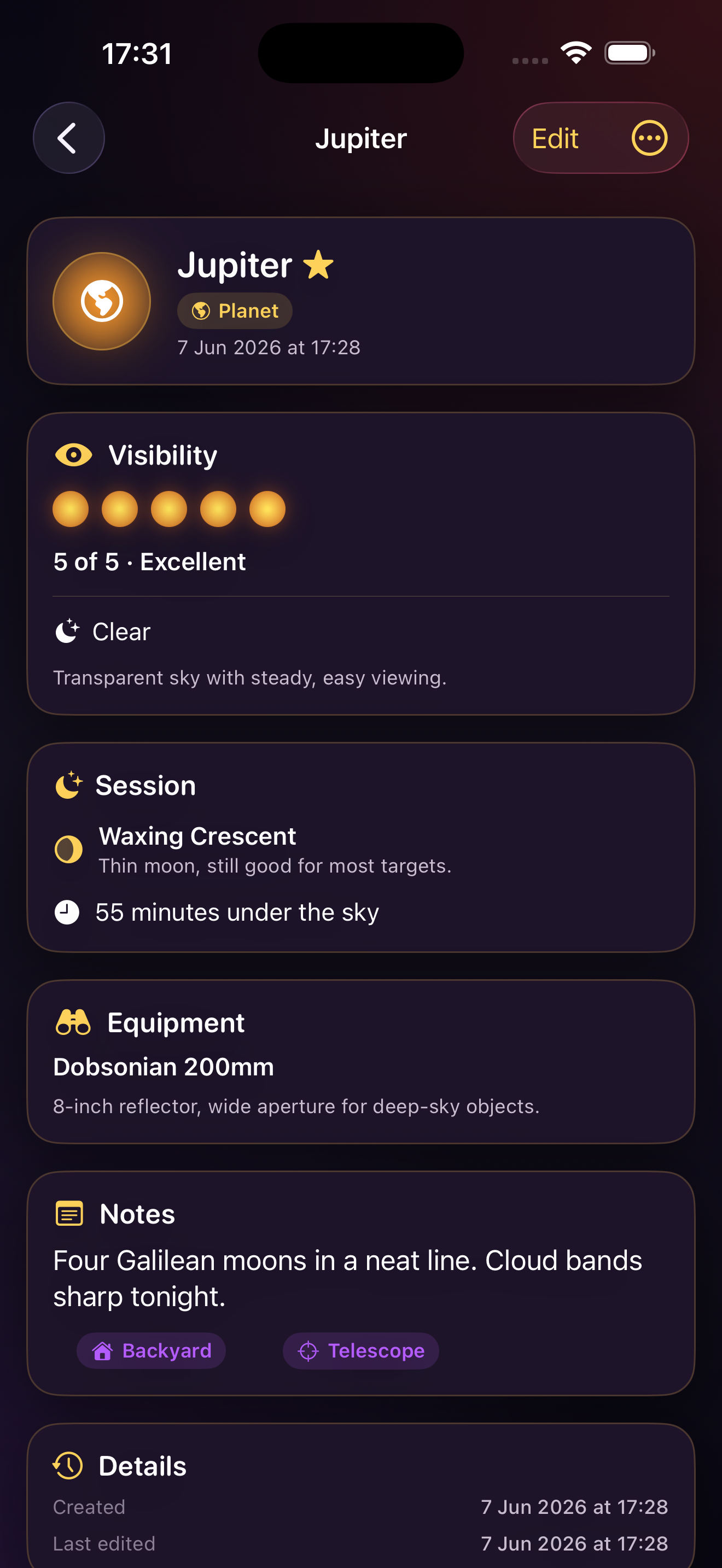This screenshot has width=722, height=1568.
Task: Tap the Notes document icon
Action: pyautogui.click(x=69, y=1214)
